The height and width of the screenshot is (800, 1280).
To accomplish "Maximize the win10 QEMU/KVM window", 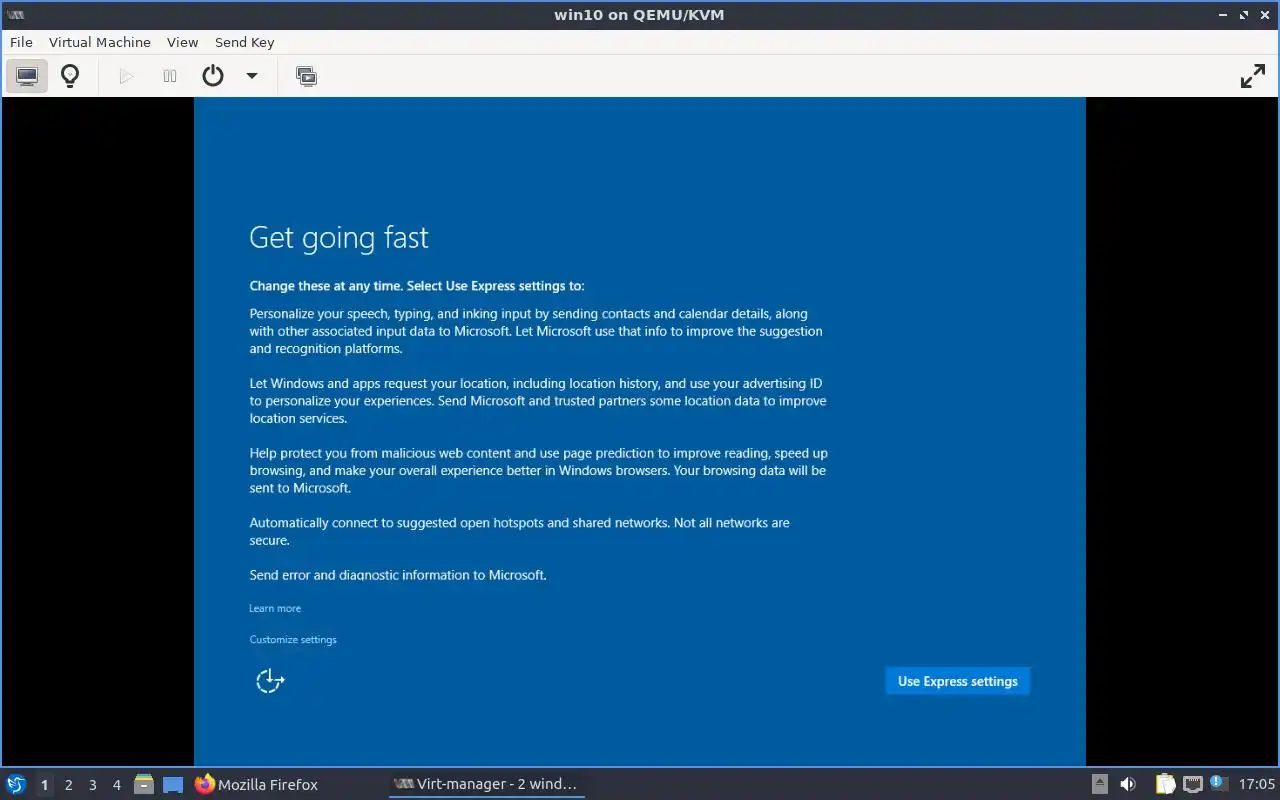I will click(1245, 15).
